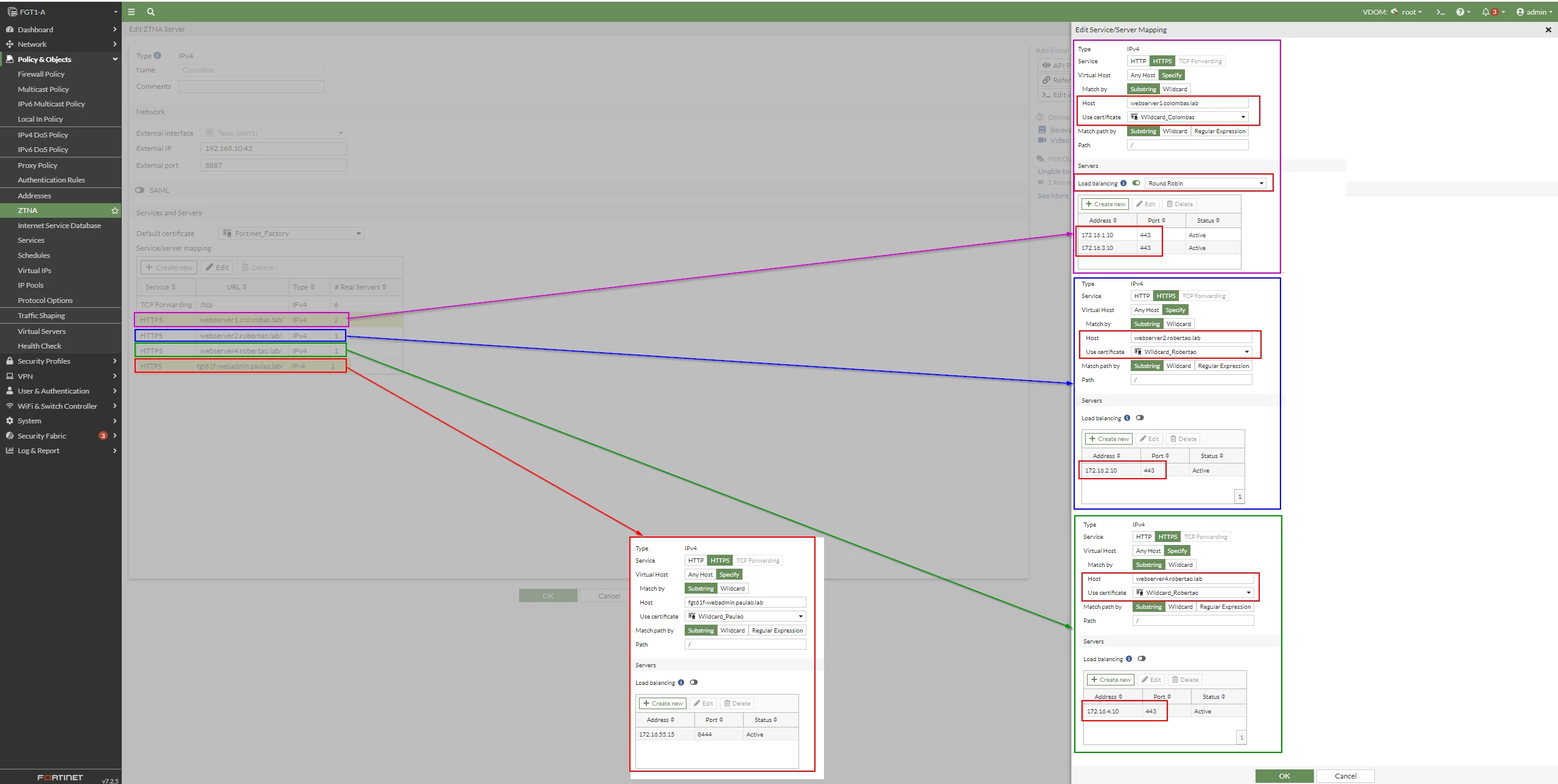The image size is (1558, 784).
Task: Open Addresses in the sidebar
Action: point(34,196)
